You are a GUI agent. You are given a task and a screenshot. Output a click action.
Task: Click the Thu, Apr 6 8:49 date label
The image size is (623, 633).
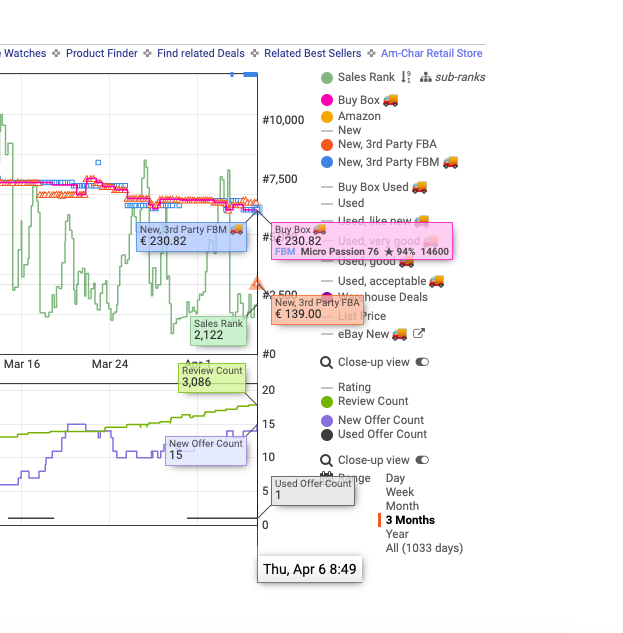(310, 569)
